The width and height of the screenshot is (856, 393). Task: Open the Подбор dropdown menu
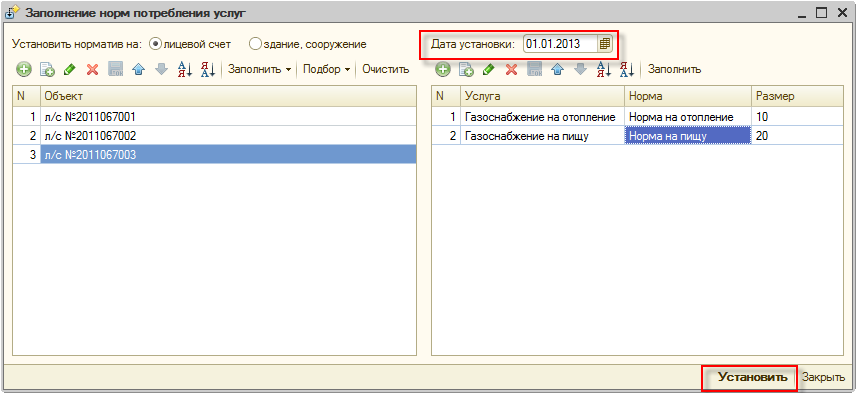tap(328, 69)
